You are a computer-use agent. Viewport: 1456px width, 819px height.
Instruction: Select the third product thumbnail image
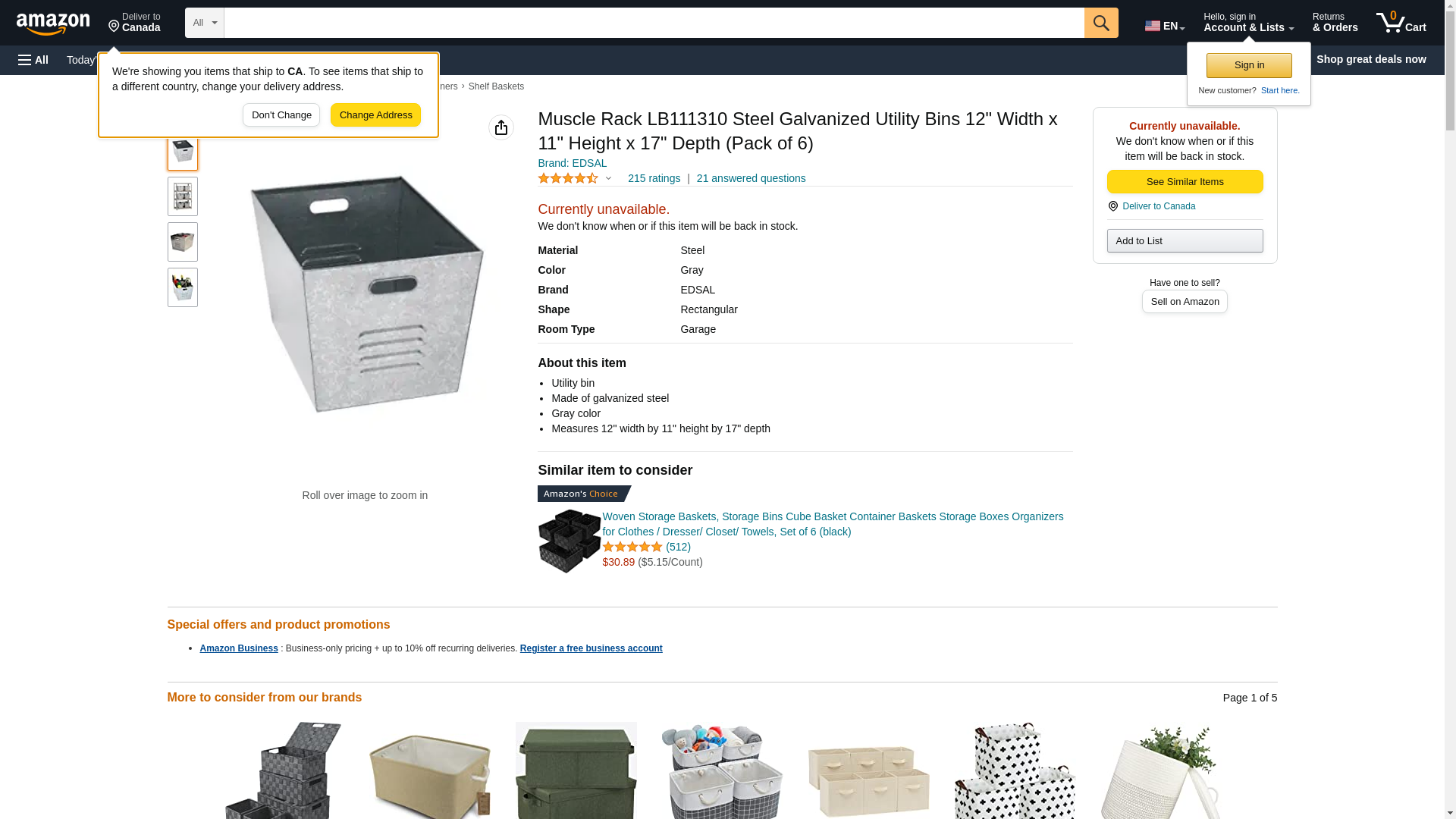point(183,242)
